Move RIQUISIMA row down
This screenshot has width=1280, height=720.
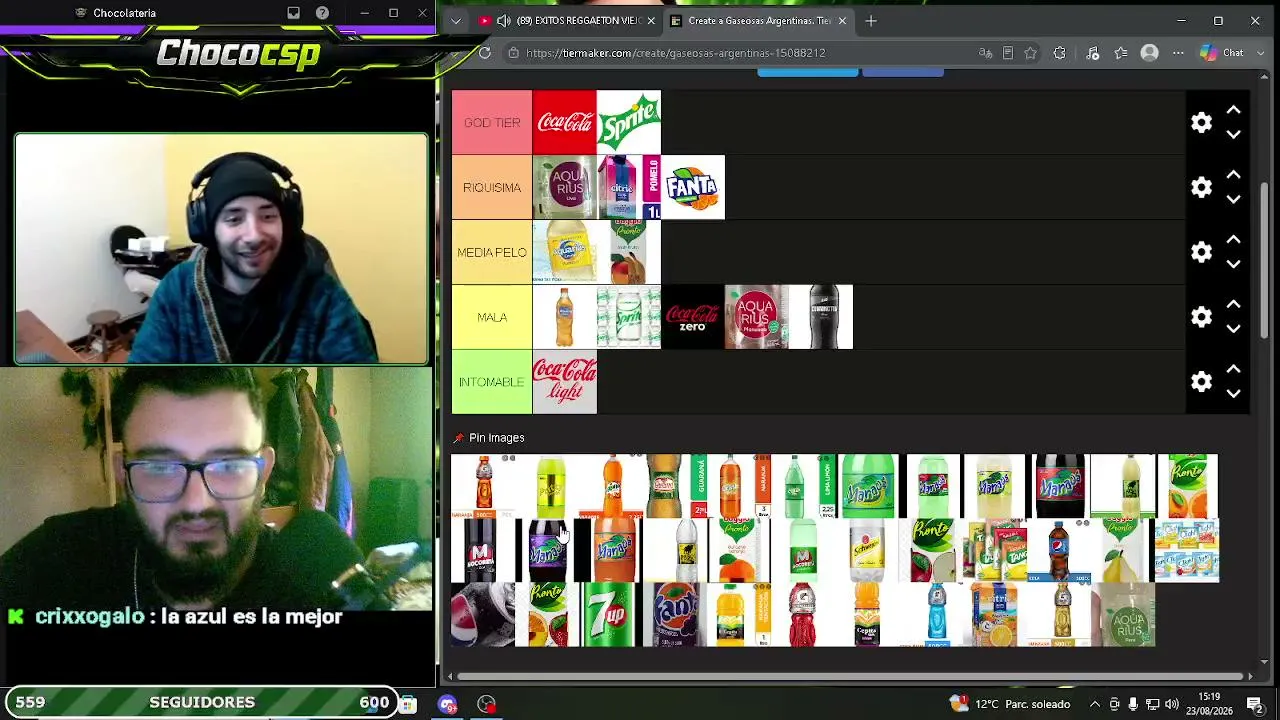(1233, 199)
